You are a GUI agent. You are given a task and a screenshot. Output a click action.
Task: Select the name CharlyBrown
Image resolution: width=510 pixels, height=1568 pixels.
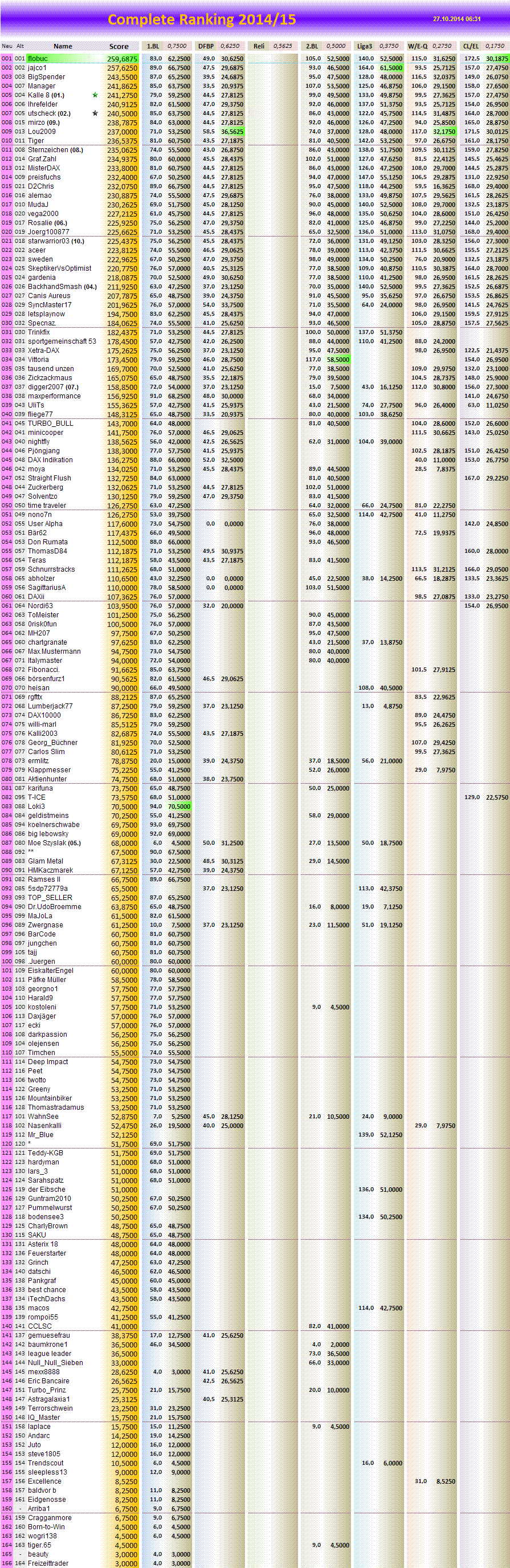47,1226
